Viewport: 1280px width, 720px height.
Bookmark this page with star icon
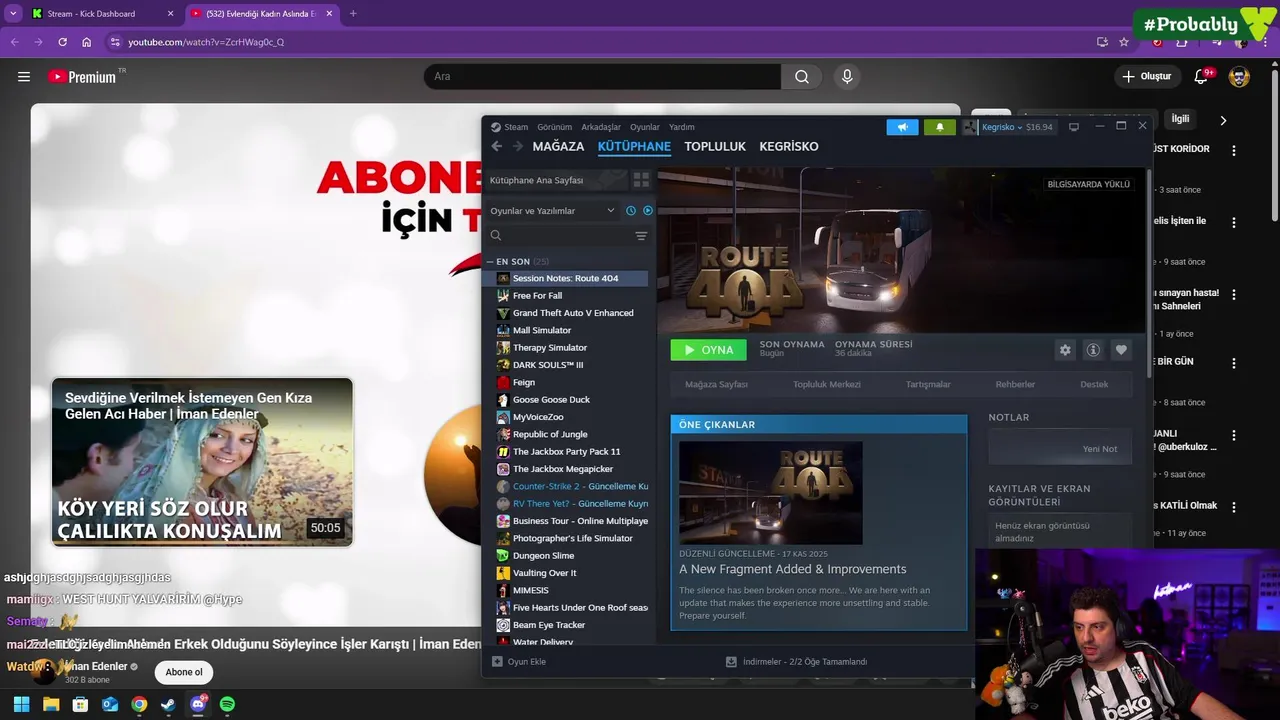tap(1124, 42)
